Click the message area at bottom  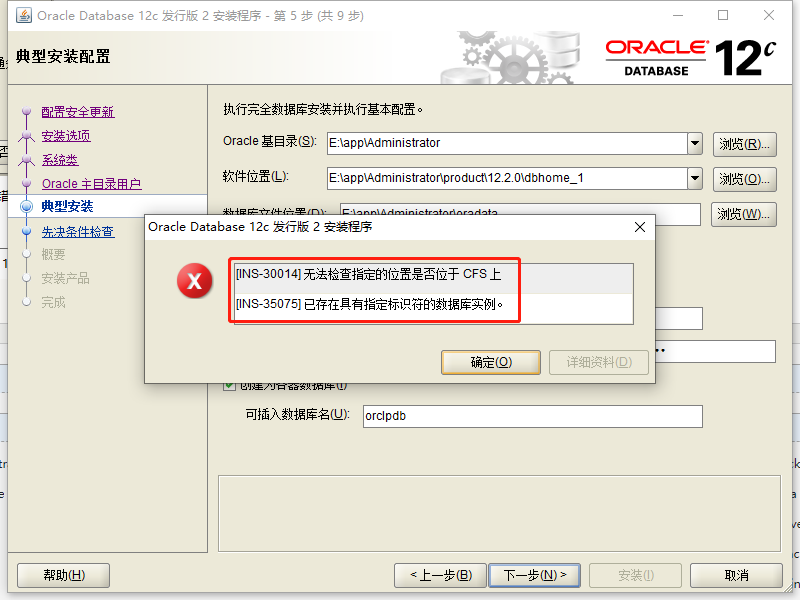click(x=499, y=514)
